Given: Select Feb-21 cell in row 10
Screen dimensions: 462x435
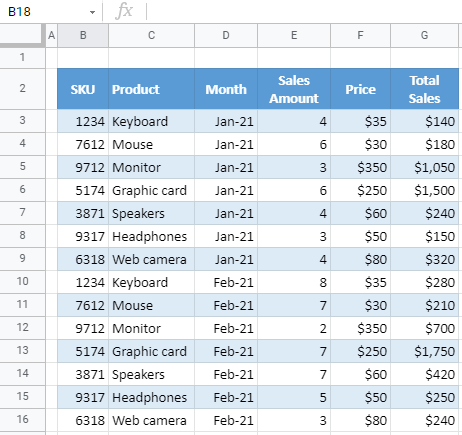Looking at the screenshot, I should pos(226,282).
